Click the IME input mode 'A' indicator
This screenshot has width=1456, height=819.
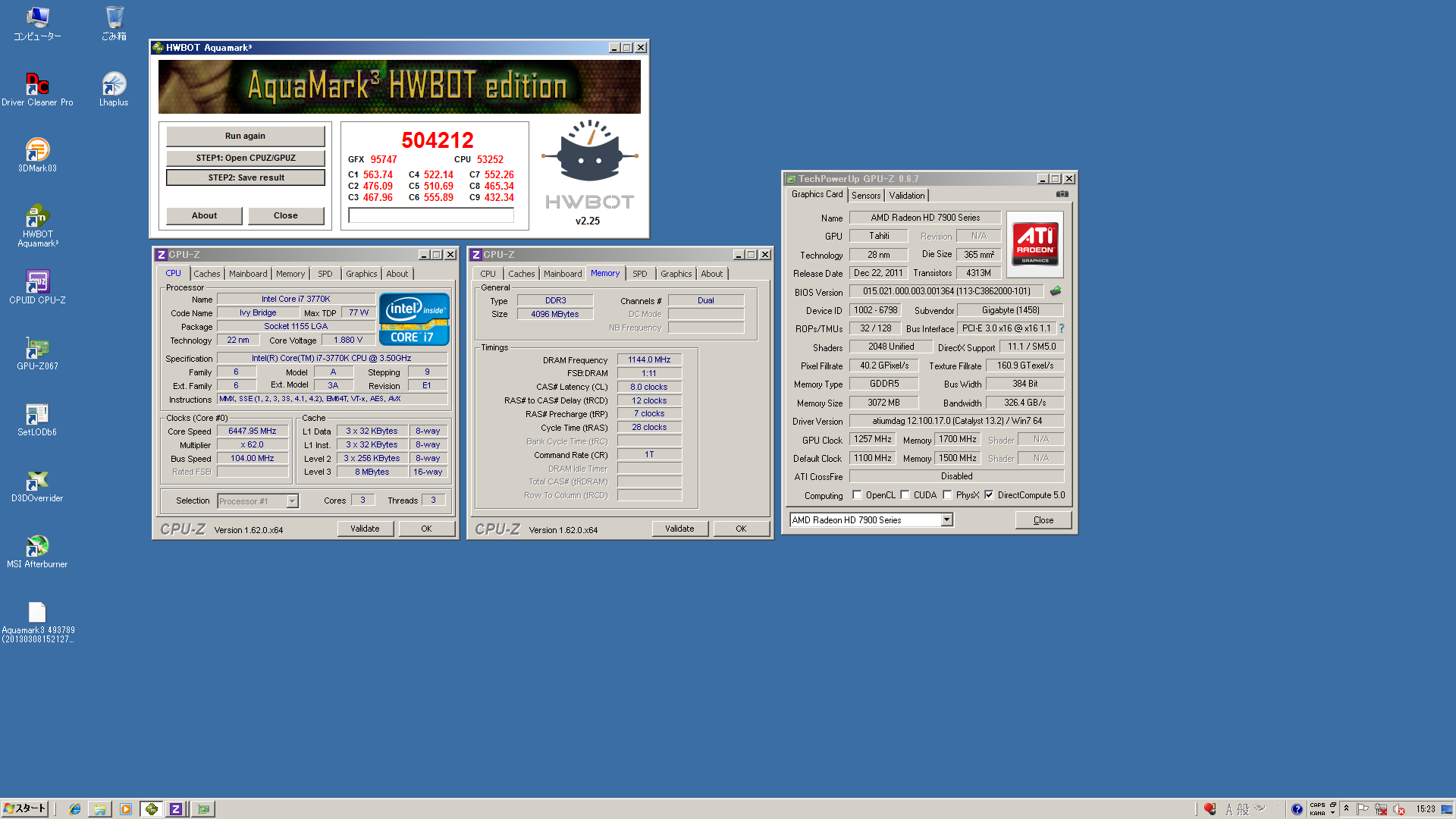pyautogui.click(x=1228, y=810)
